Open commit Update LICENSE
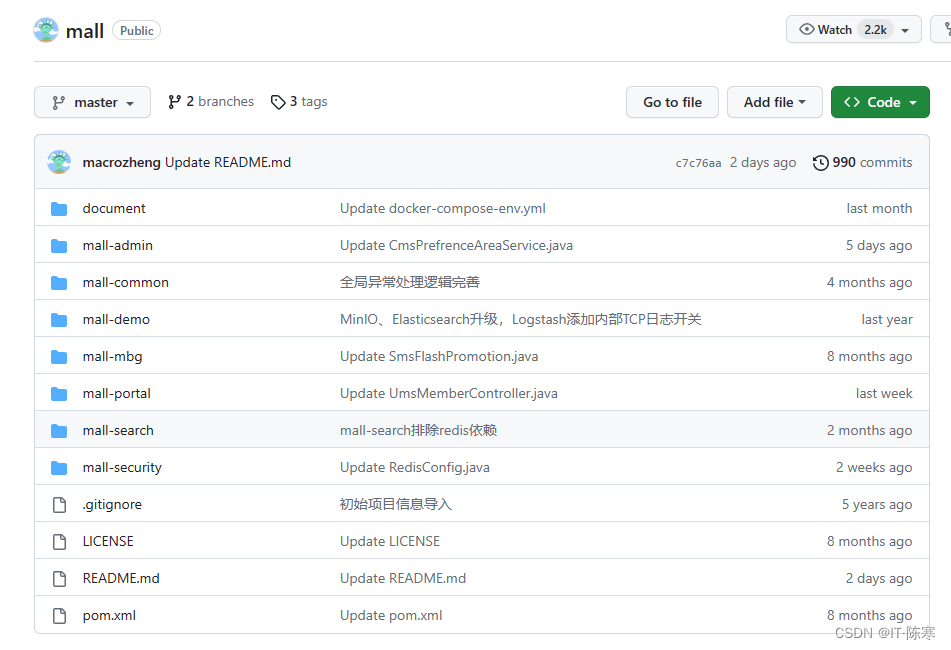The image size is (951, 650). (390, 541)
